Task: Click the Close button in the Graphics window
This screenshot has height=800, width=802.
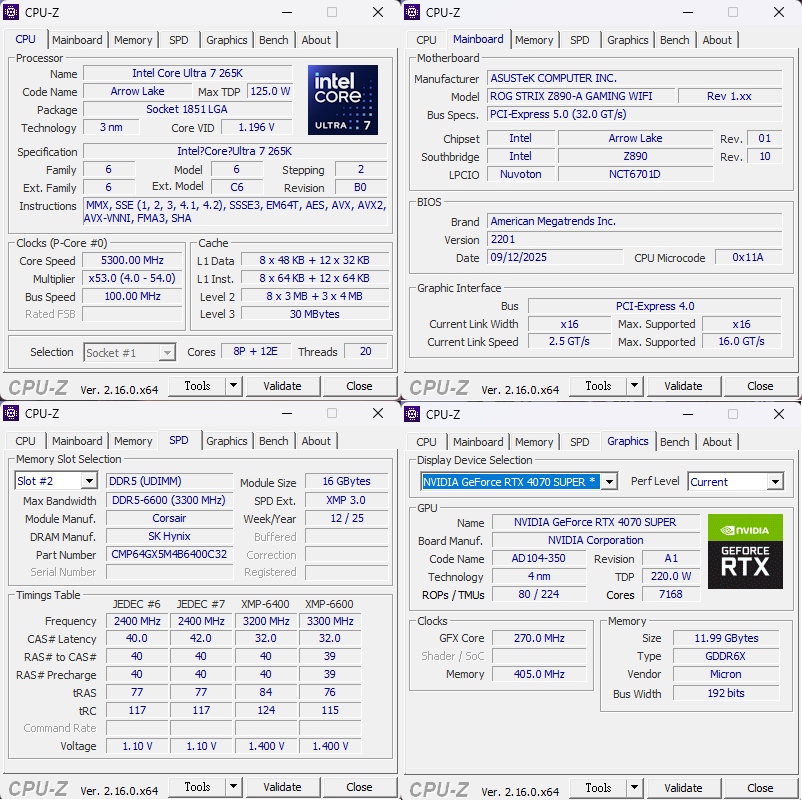Action: pos(760,787)
